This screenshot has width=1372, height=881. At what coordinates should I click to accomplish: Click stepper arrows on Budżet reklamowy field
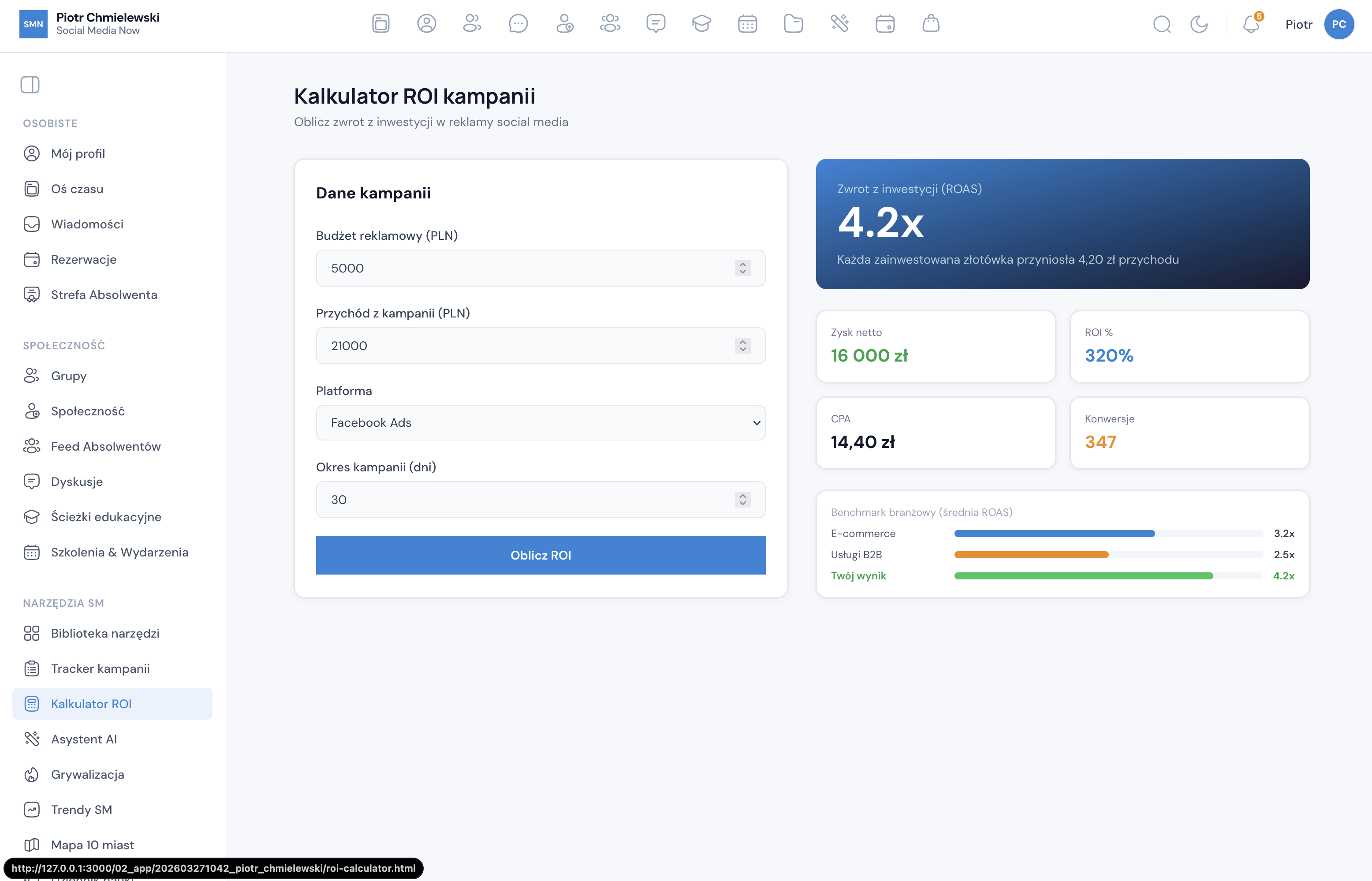[x=742, y=268]
